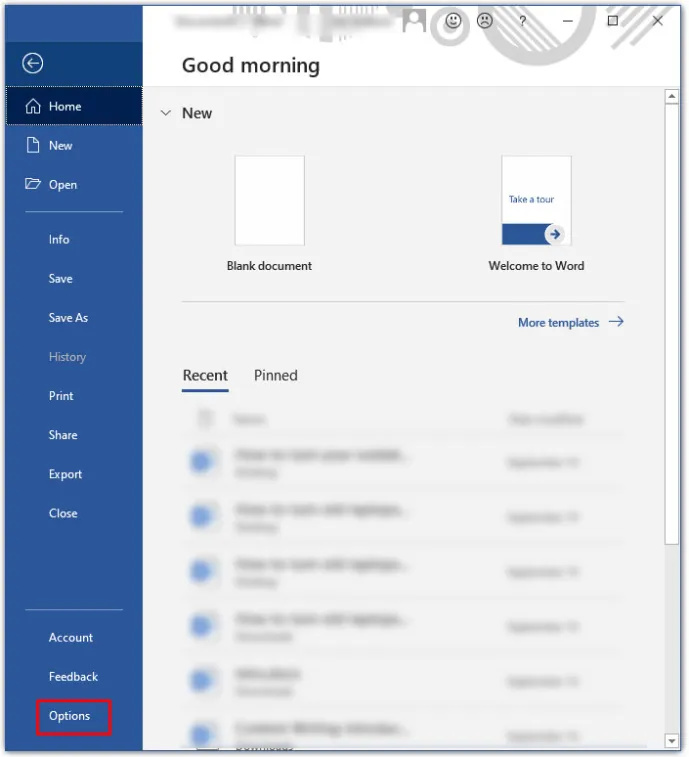Switch to the Recent tab
Image resolution: width=689 pixels, height=757 pixels.
[x=205, y=376]
